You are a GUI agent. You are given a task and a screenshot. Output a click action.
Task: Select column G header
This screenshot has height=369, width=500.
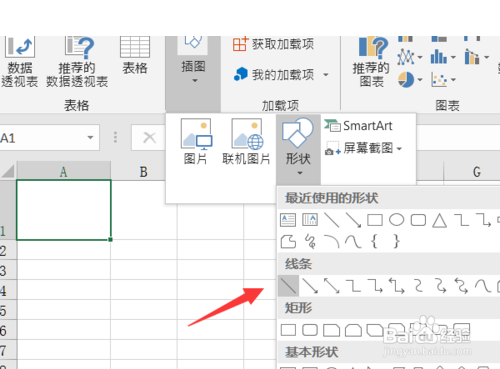[x=477, y=172]
